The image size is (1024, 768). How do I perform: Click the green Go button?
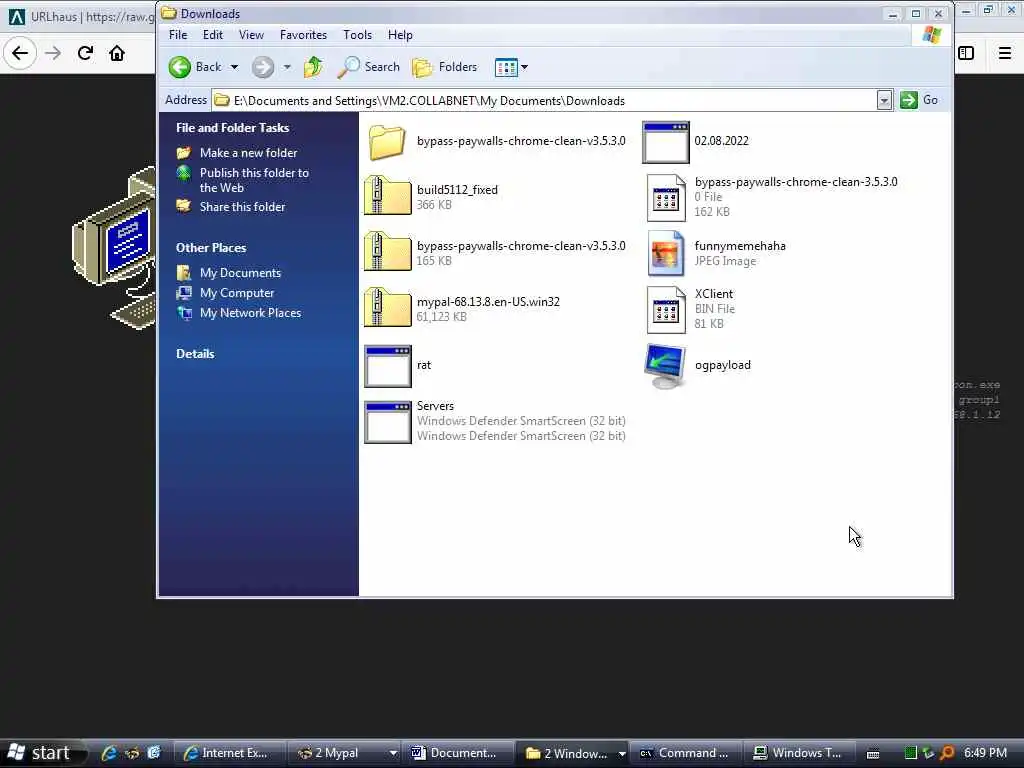click(x=919, y=100)
